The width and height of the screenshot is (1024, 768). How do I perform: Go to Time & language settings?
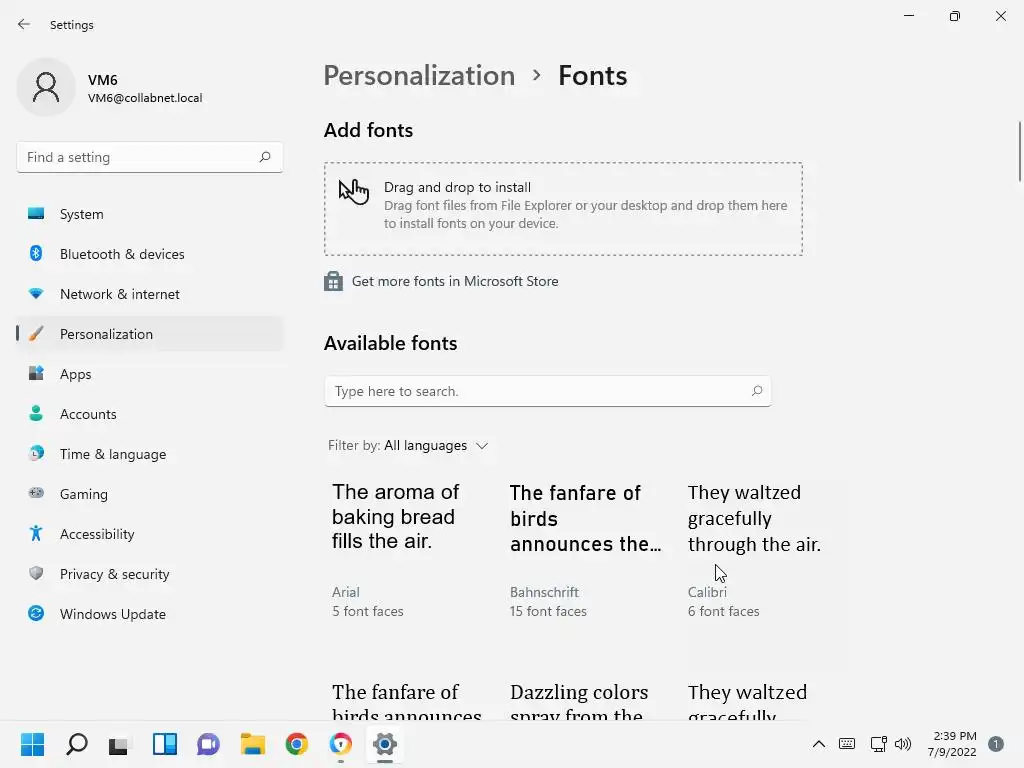(113, 454)
